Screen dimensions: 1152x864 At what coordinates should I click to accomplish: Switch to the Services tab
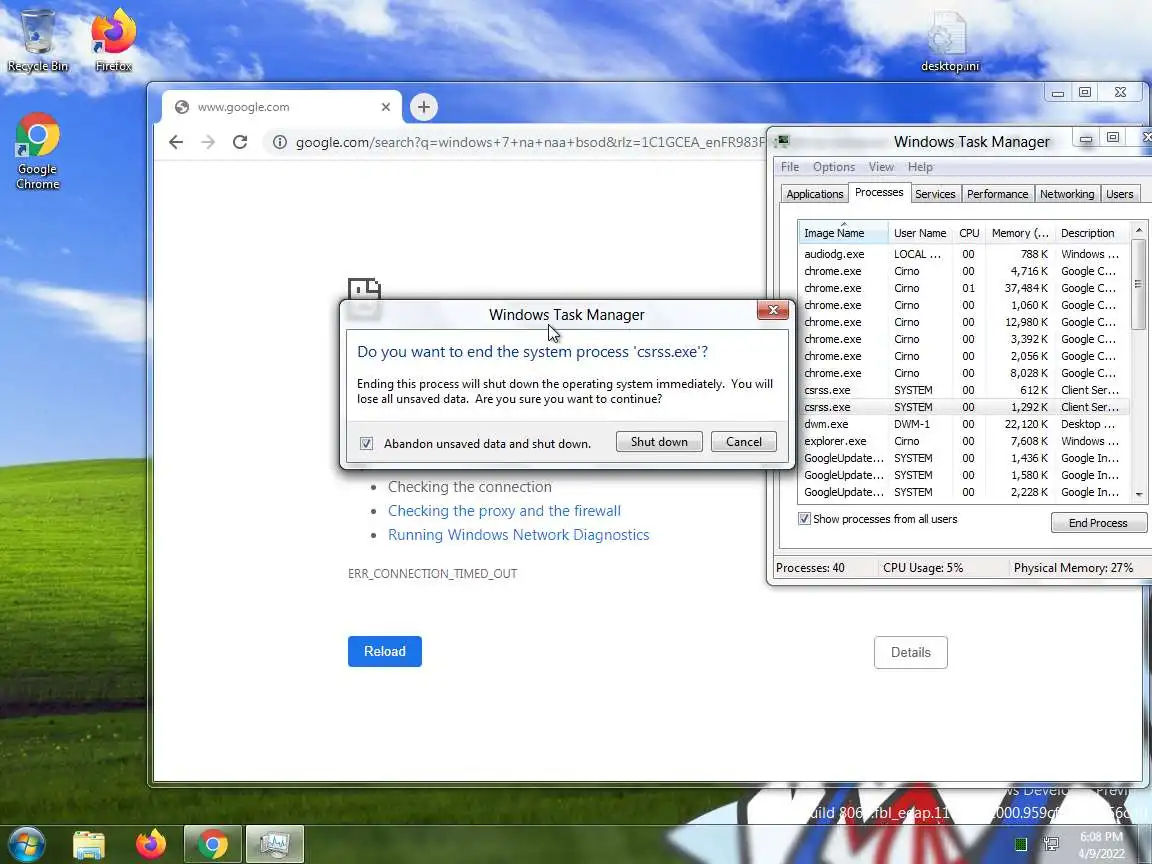coord(935,194)
